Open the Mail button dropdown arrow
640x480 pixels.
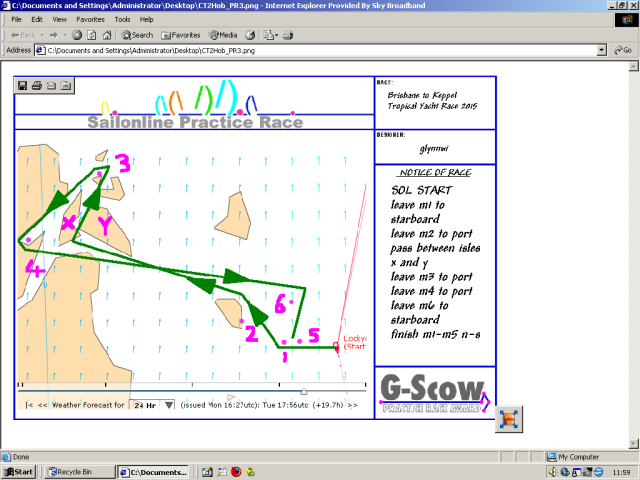coord(276,35)
